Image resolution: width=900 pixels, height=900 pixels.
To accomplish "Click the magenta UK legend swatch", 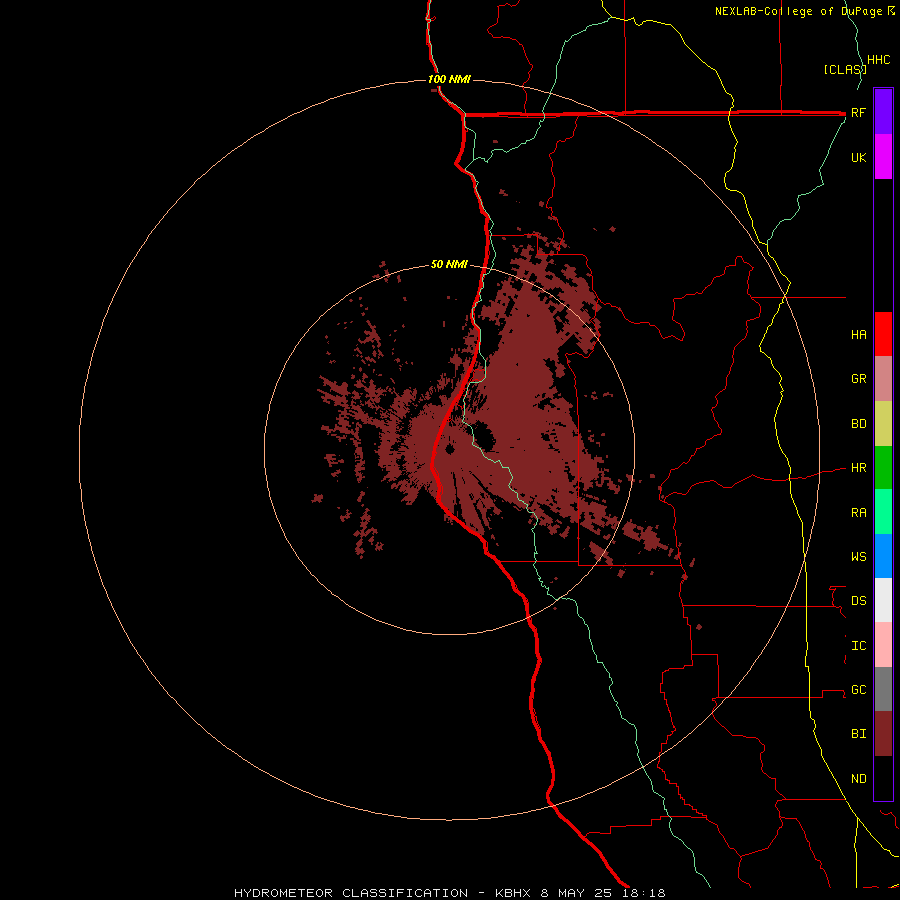I will click(x=883, y=157).
